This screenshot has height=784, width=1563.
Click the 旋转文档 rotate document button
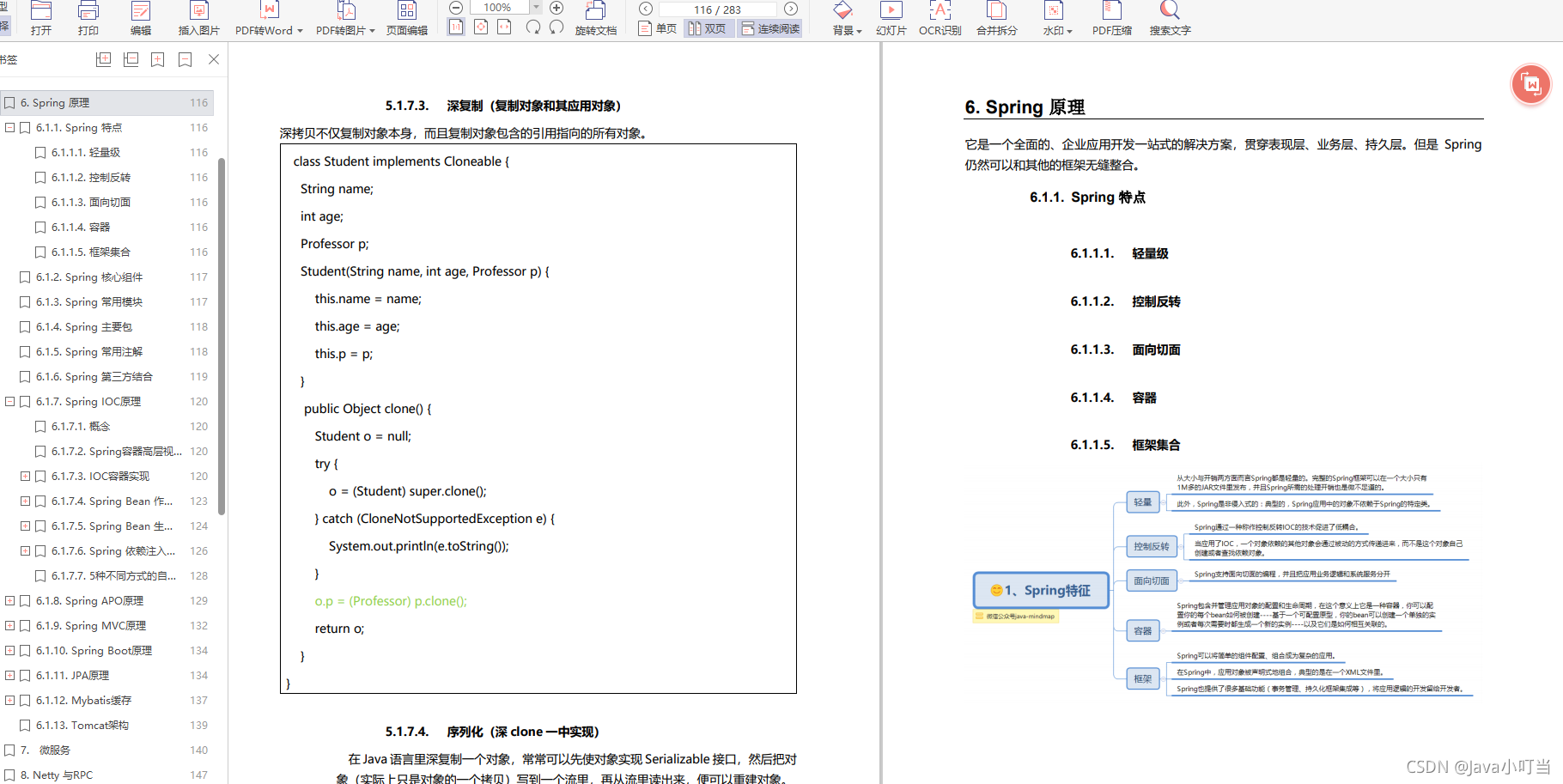point(596,18)
